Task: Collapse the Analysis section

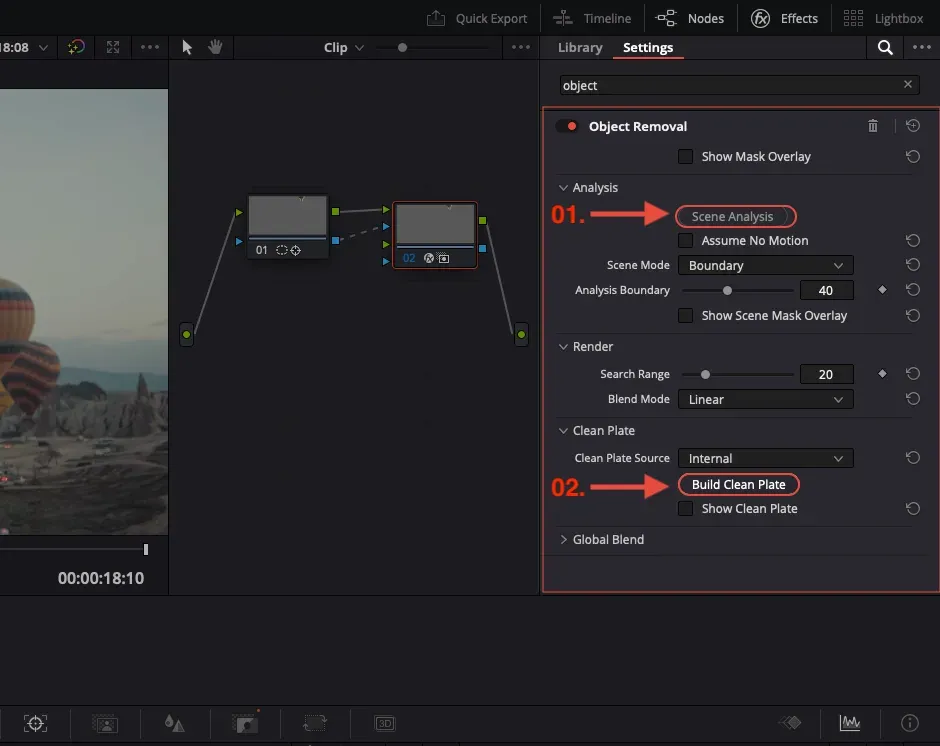Action: click(563, 188)
